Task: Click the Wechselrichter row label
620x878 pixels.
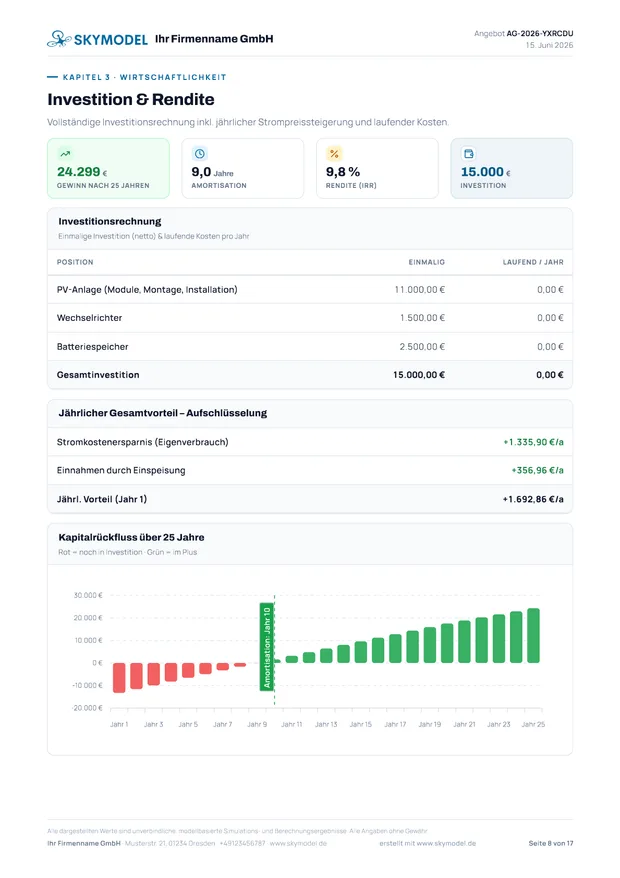Action: click(x=89, y=317)
